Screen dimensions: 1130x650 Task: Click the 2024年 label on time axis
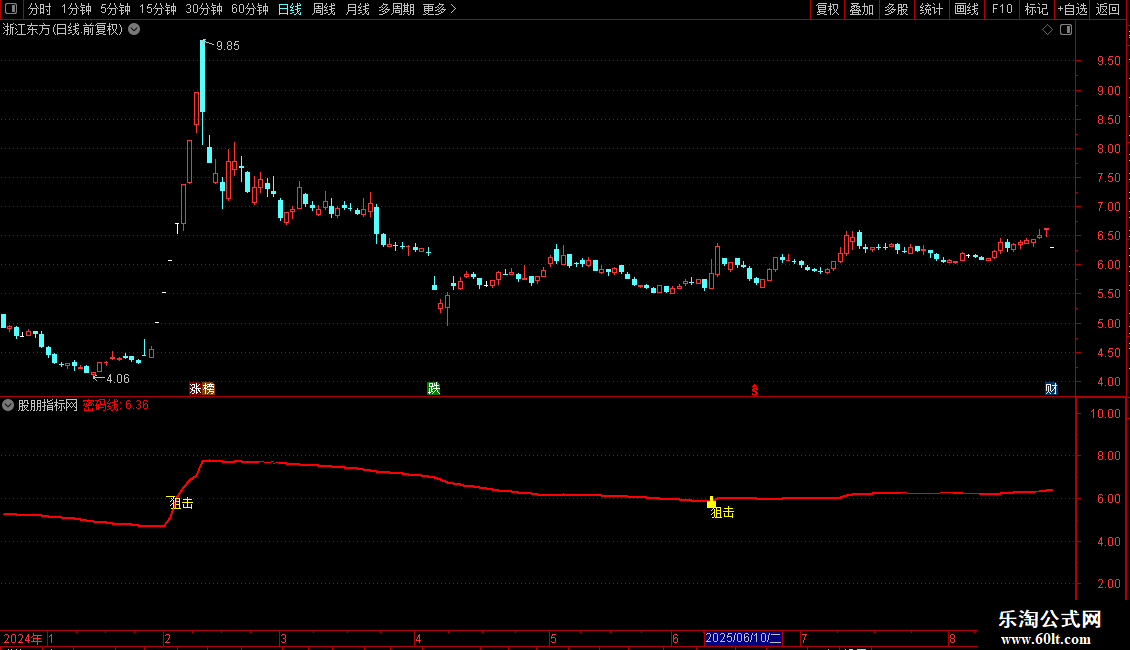point(22,638)
